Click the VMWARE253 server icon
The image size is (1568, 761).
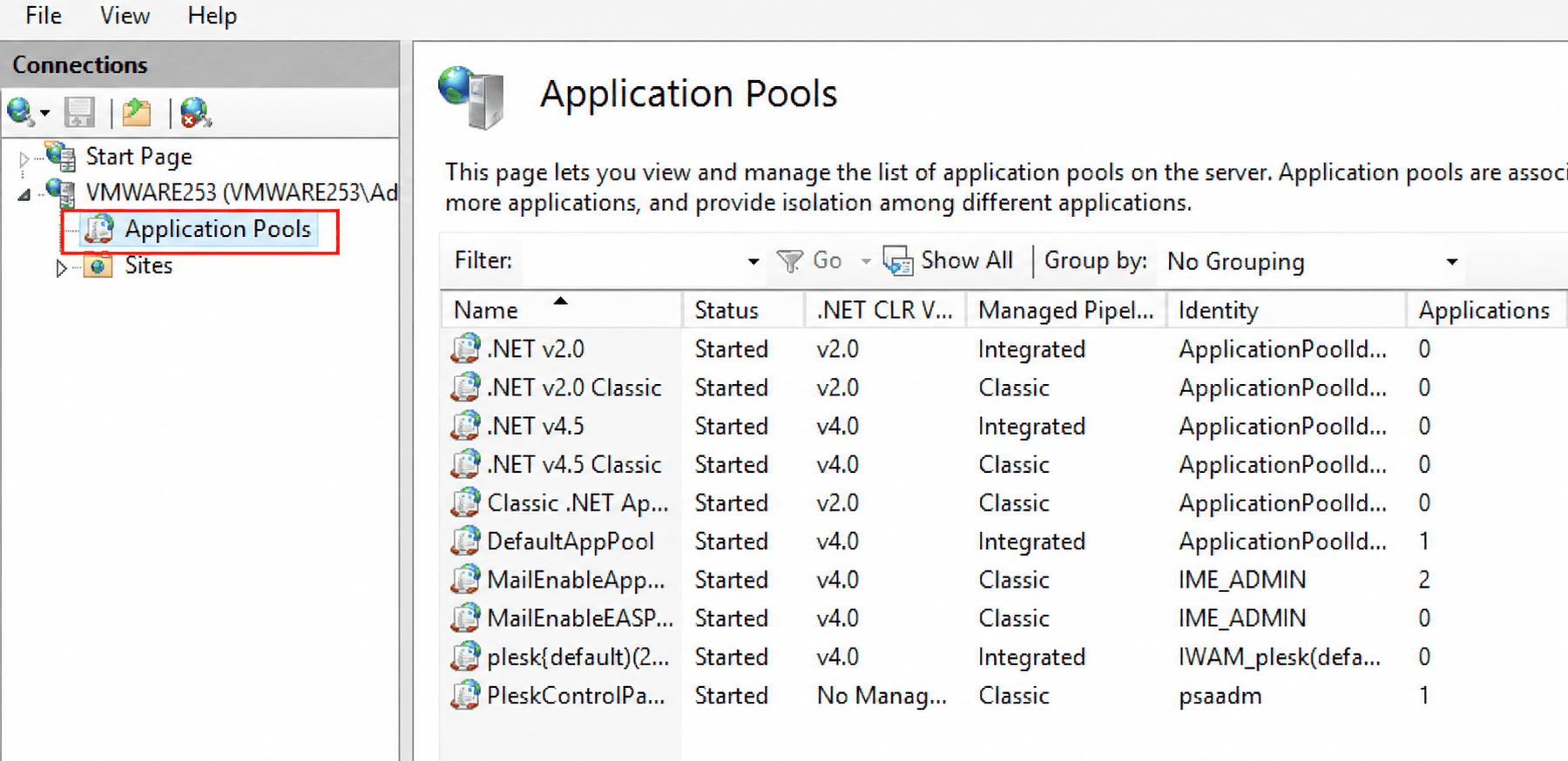tap(61, 192)
